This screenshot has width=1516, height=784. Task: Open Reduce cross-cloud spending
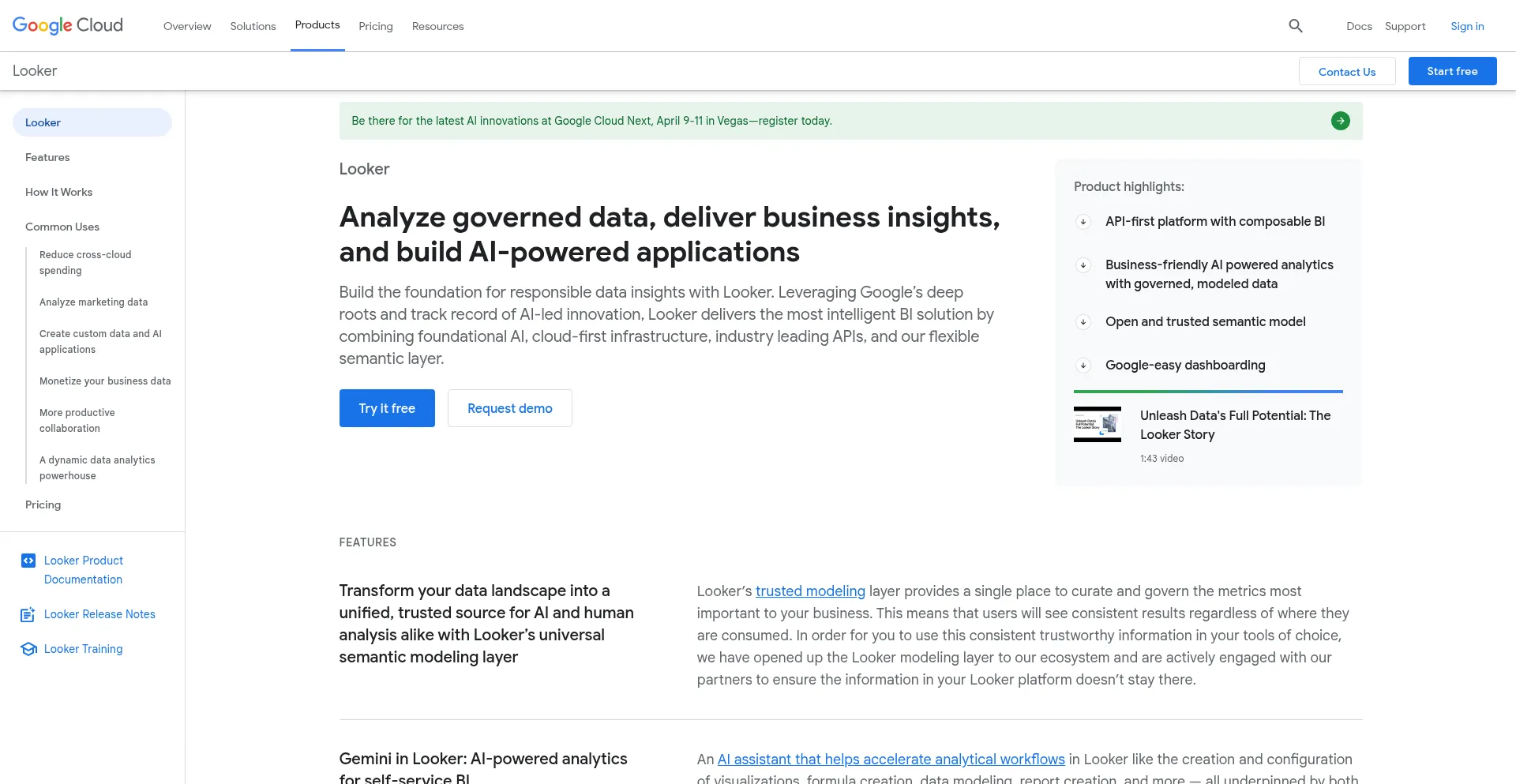click(85, 262)
